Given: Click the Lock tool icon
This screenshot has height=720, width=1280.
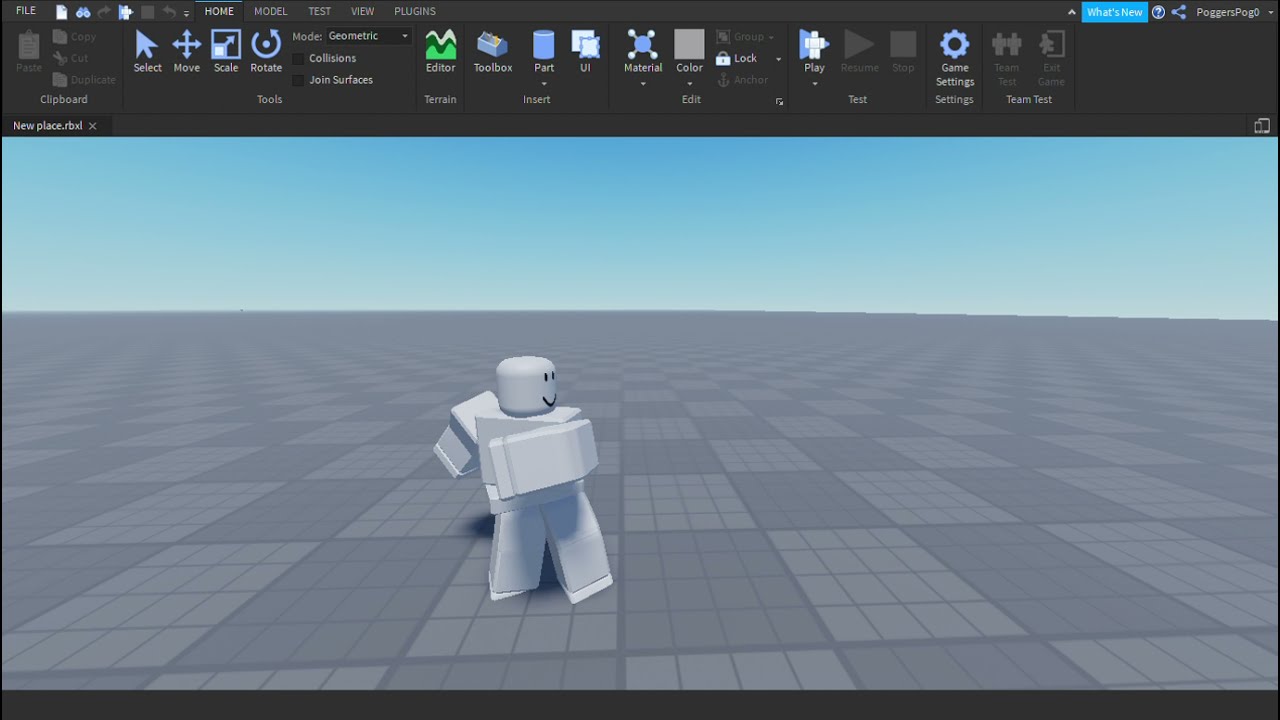Looking at the screenshot, I should (x=723, y=58).
